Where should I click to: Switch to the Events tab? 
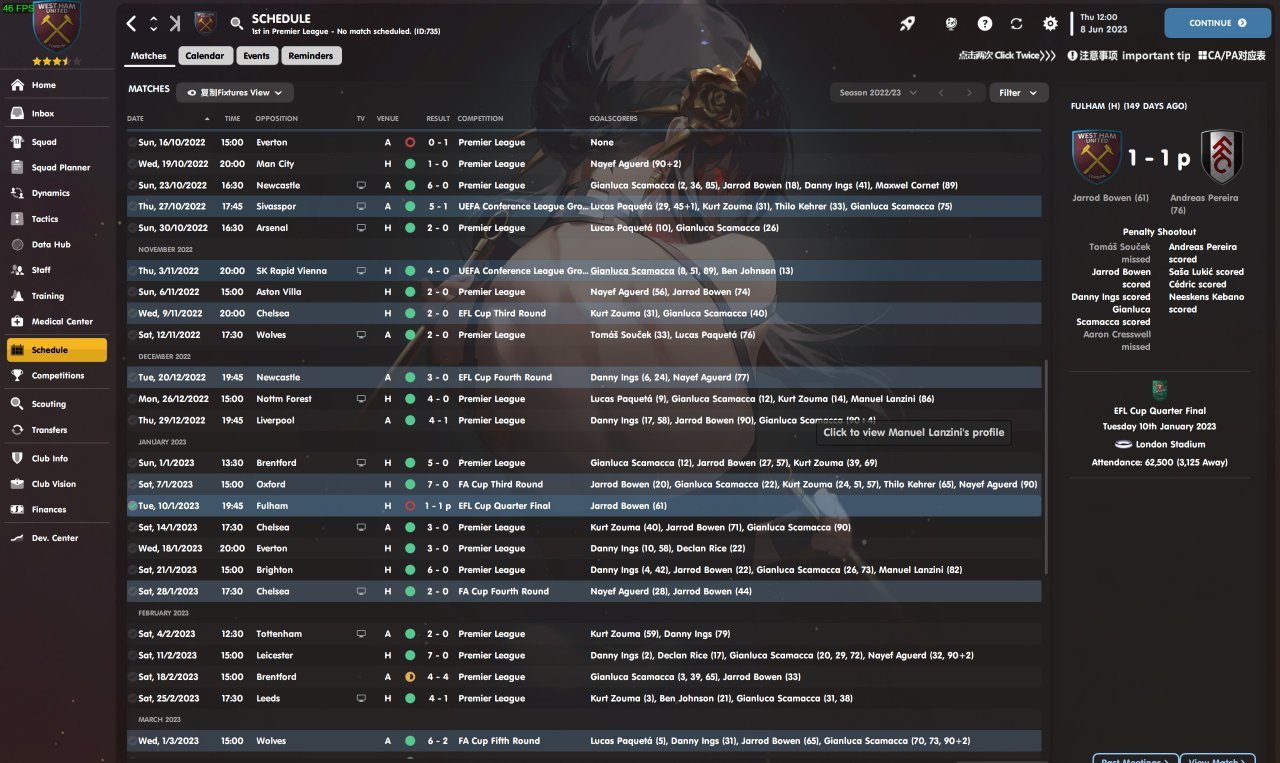click(x=257, y=56)
